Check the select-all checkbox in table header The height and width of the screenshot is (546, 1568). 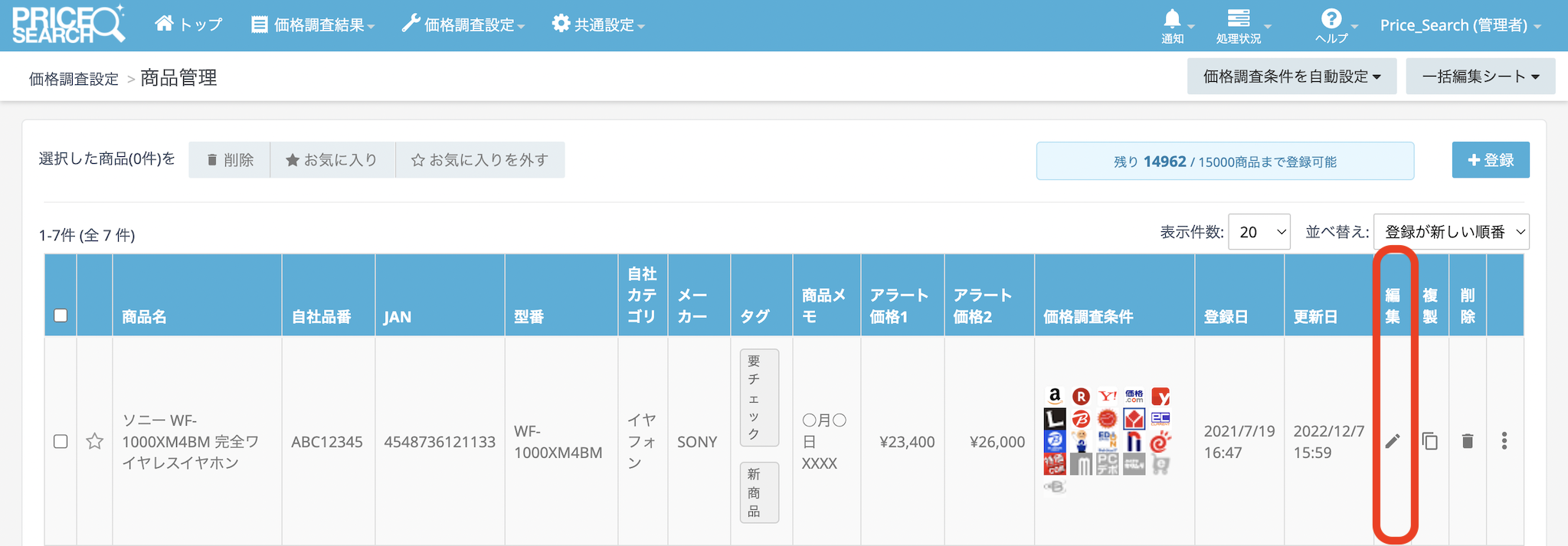tap(61, 316)
